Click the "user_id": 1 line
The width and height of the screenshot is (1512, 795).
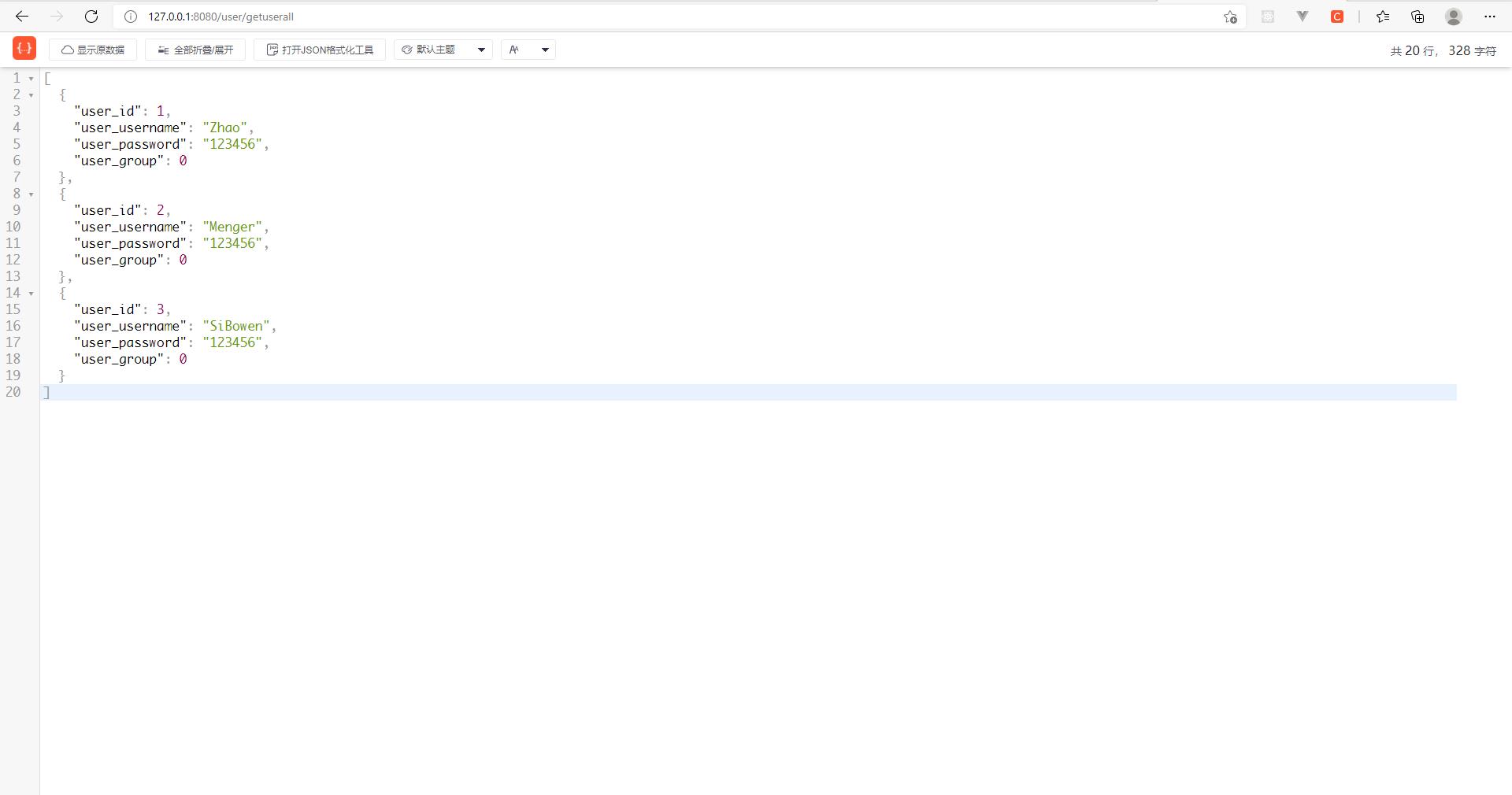tap(122, 111)
